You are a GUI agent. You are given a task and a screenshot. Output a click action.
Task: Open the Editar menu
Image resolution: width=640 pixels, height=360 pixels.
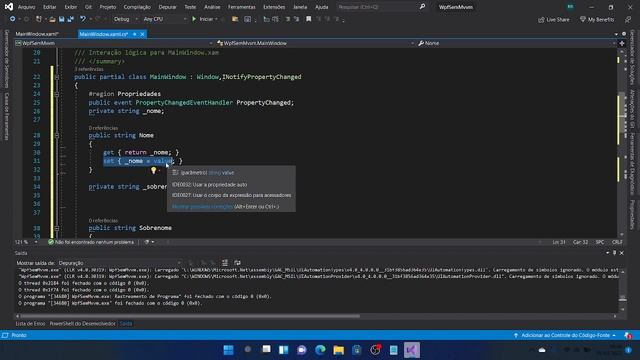click(x=49, y=7)
